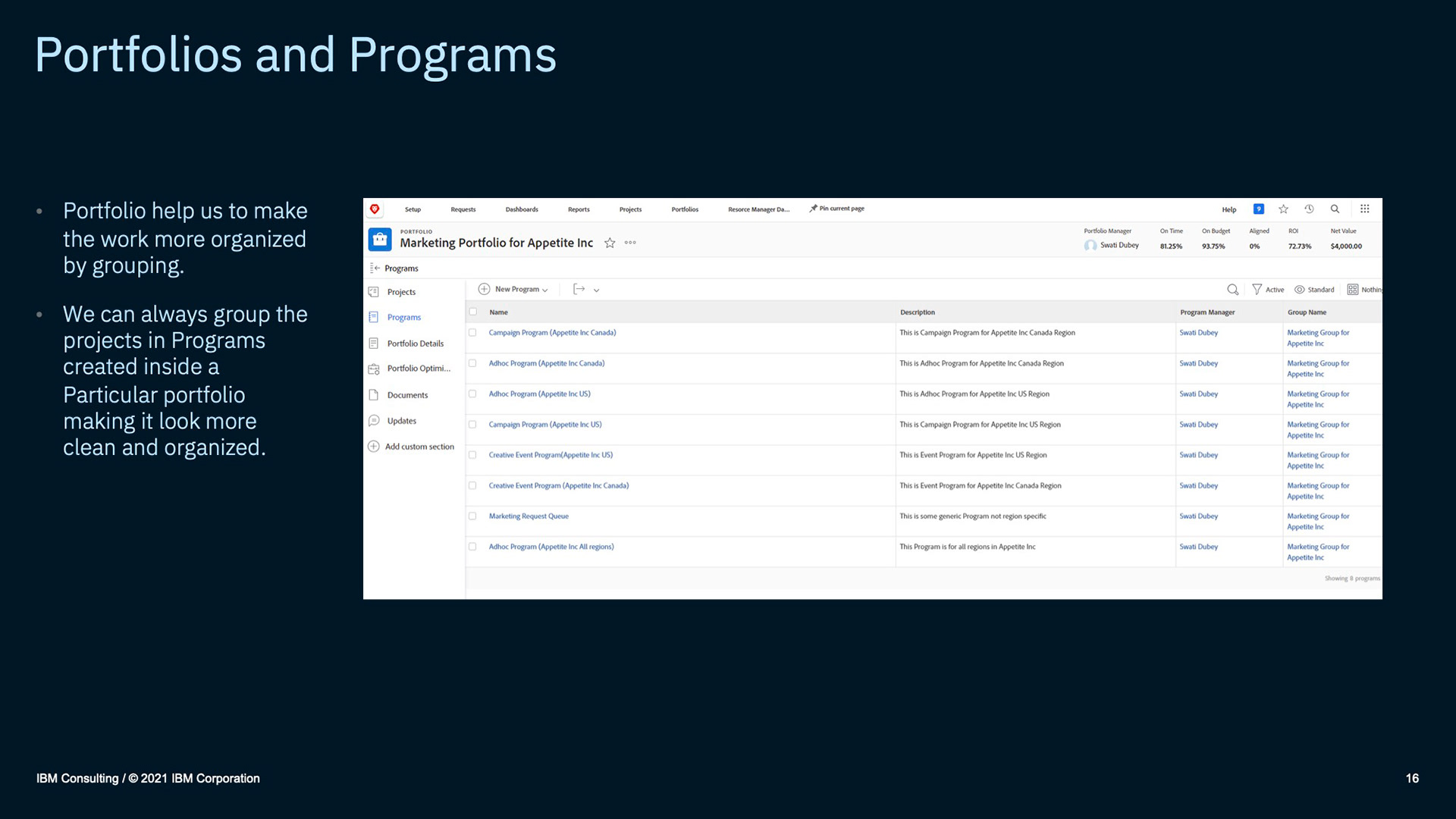Open Marketing Group link in first row

[x=1318, y=338]
